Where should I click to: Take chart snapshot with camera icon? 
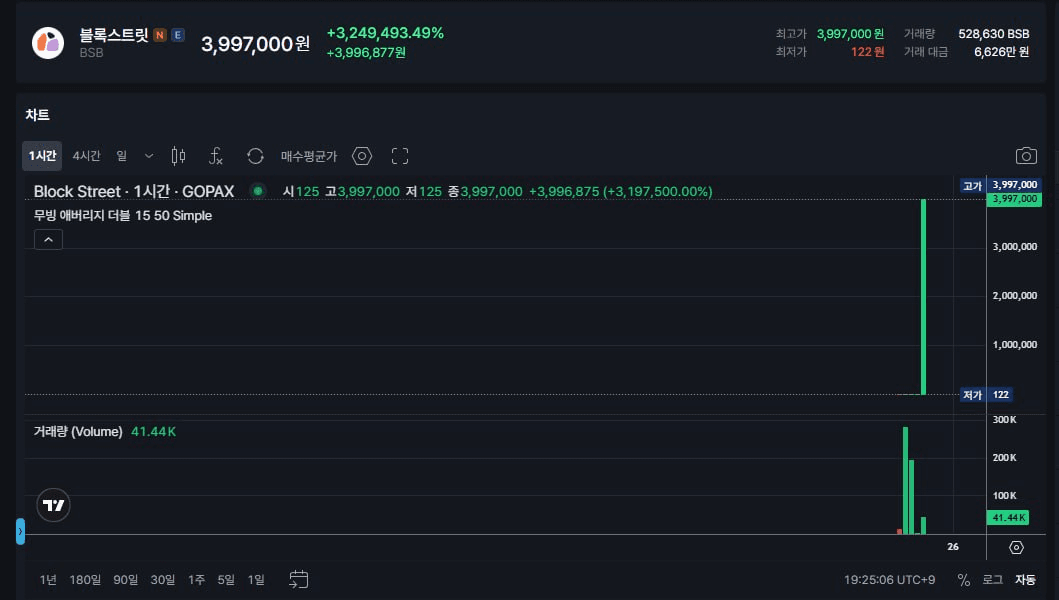coord(1026,155)
